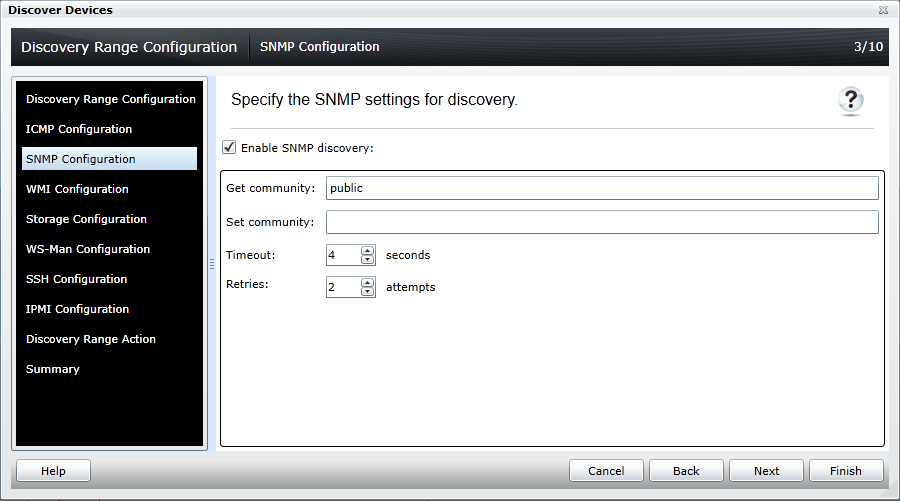Viewport: 900px width, 501px height.
Task: Decrease the Timeout seconds value
Action: click(x=368, y=260)
